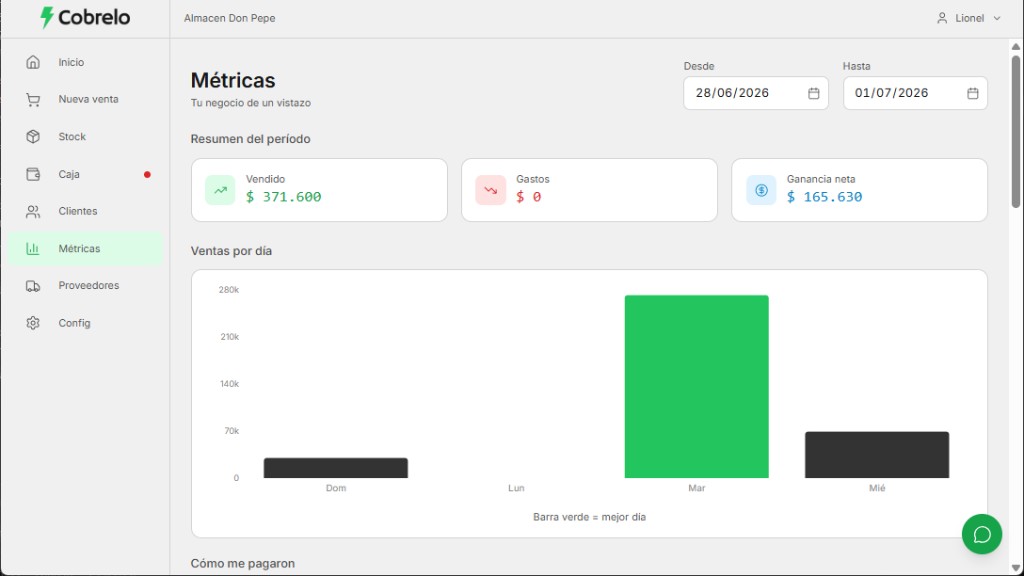Click the Mié axis label
1024x576 pixels.
(876, 488)
